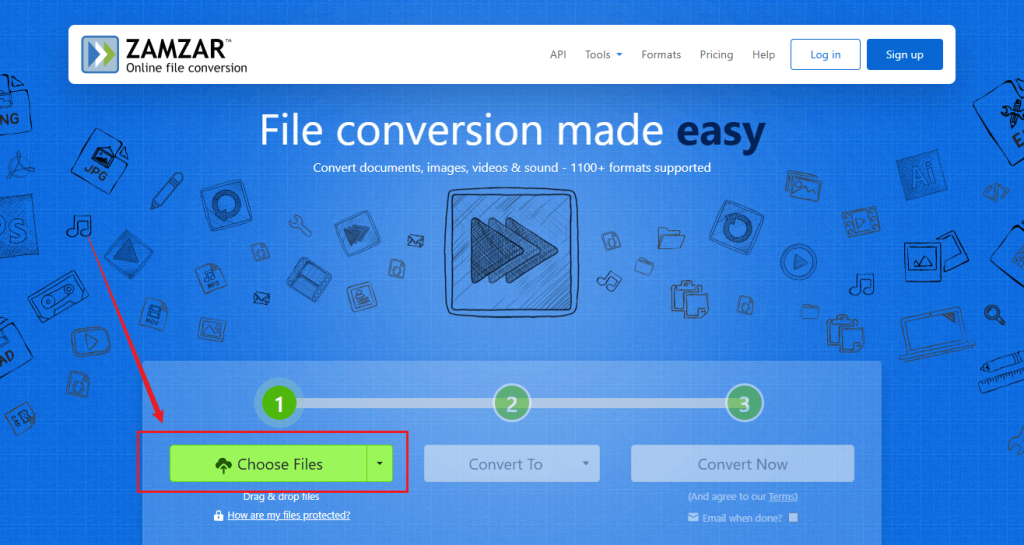Image resolution: width=1024 pixels, height=545 pixels.
Task: Open the Help page
Action: pos(763,55)
